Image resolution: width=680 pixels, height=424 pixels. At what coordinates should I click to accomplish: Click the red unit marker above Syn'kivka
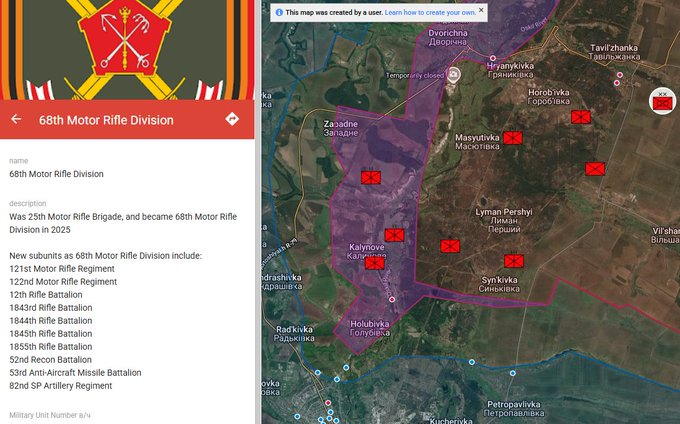click(514, 260)
